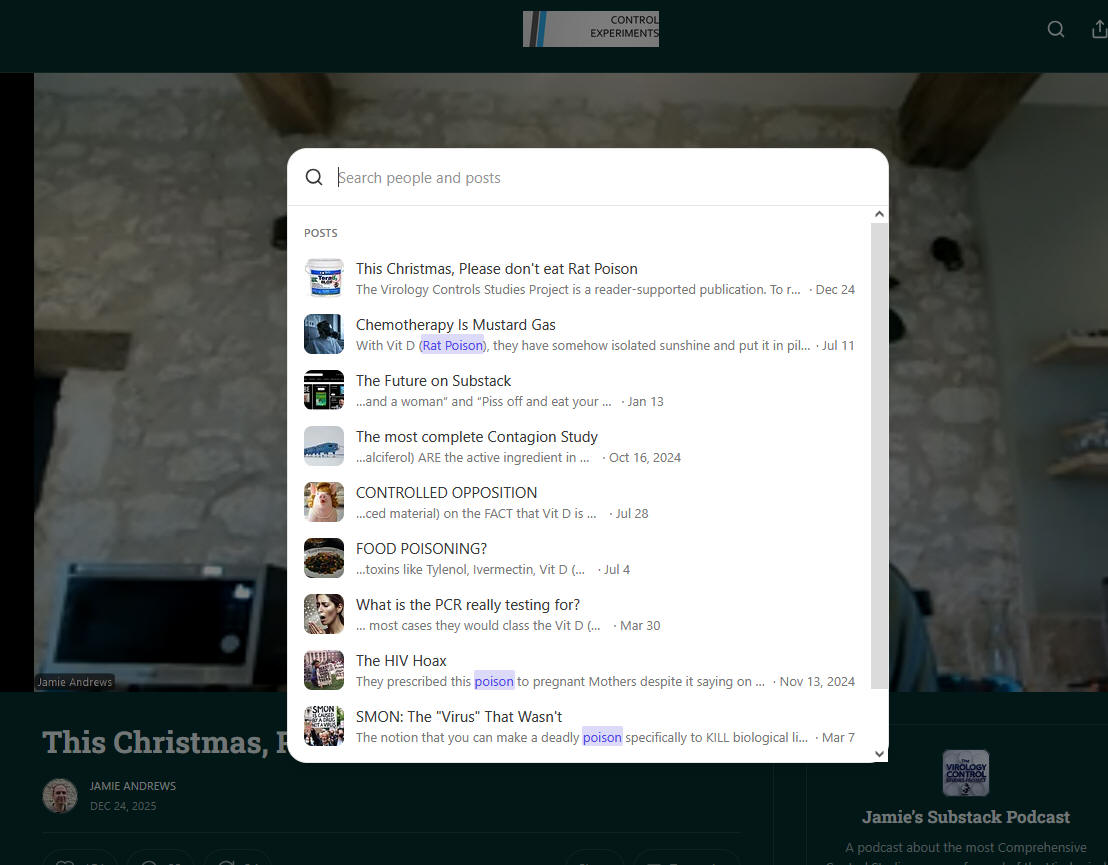Click the 'FOOD POISONING?' thumbnail image
The height and width of the screenshot is (865, 1108).
point(324,558)
